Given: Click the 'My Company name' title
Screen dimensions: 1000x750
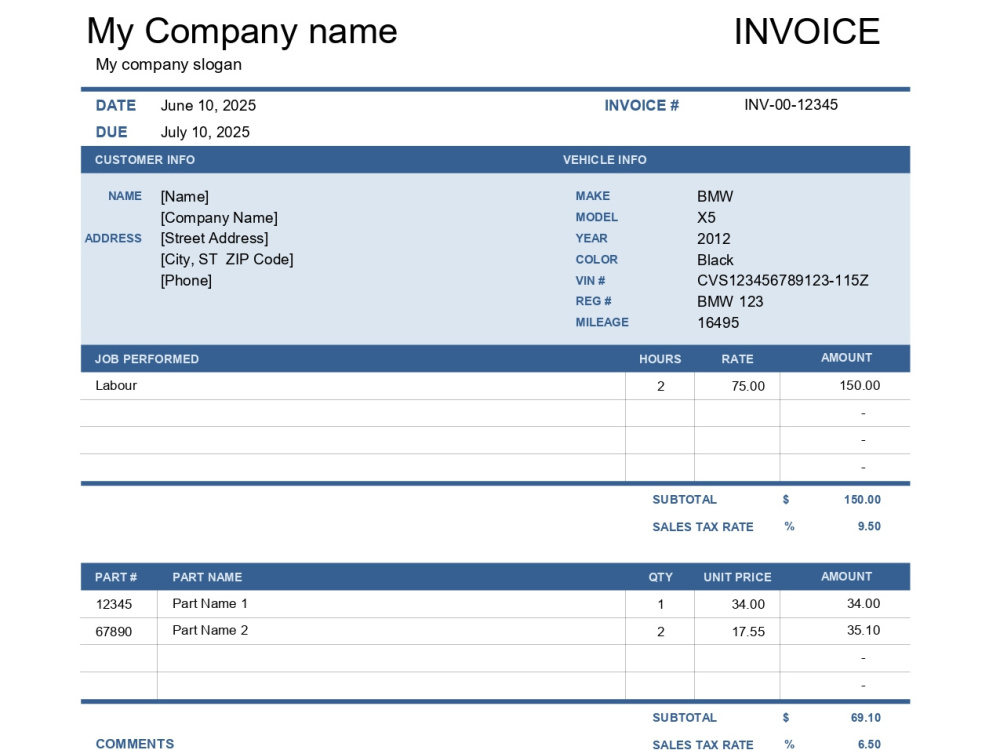Looking at the screenshot, I should (x=242, y=31).
